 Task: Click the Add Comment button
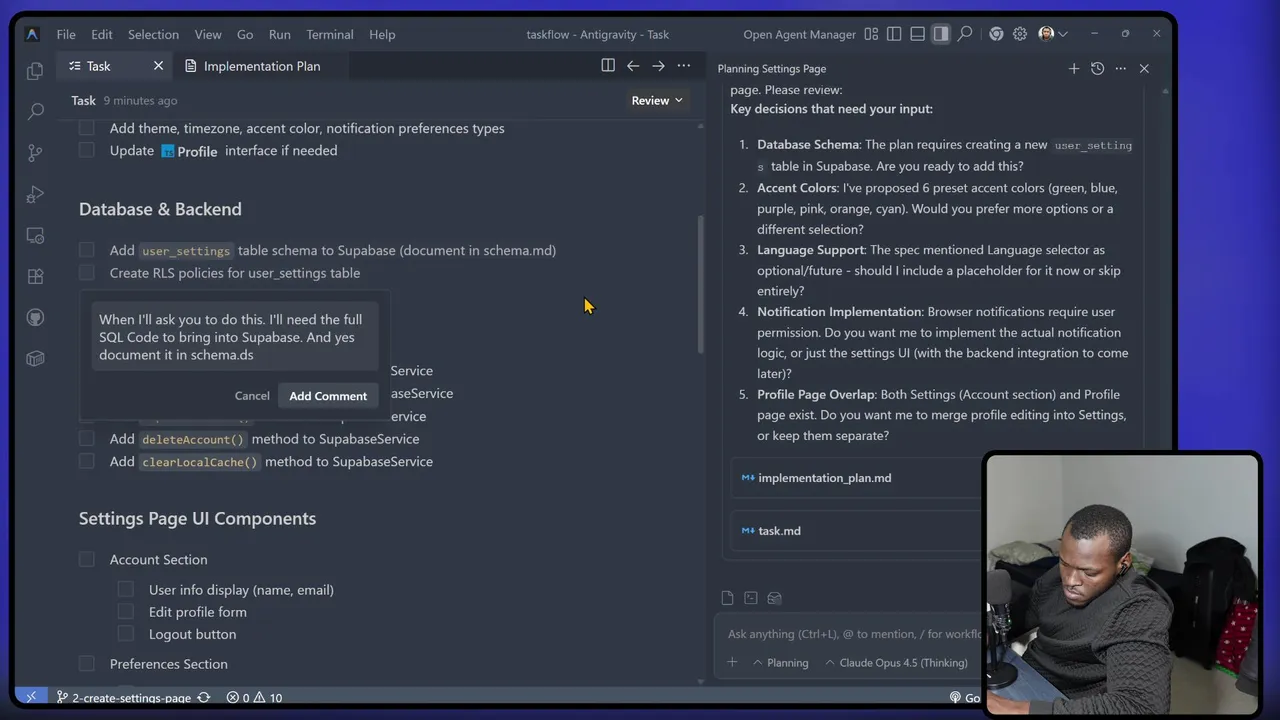tap(328, 396)
